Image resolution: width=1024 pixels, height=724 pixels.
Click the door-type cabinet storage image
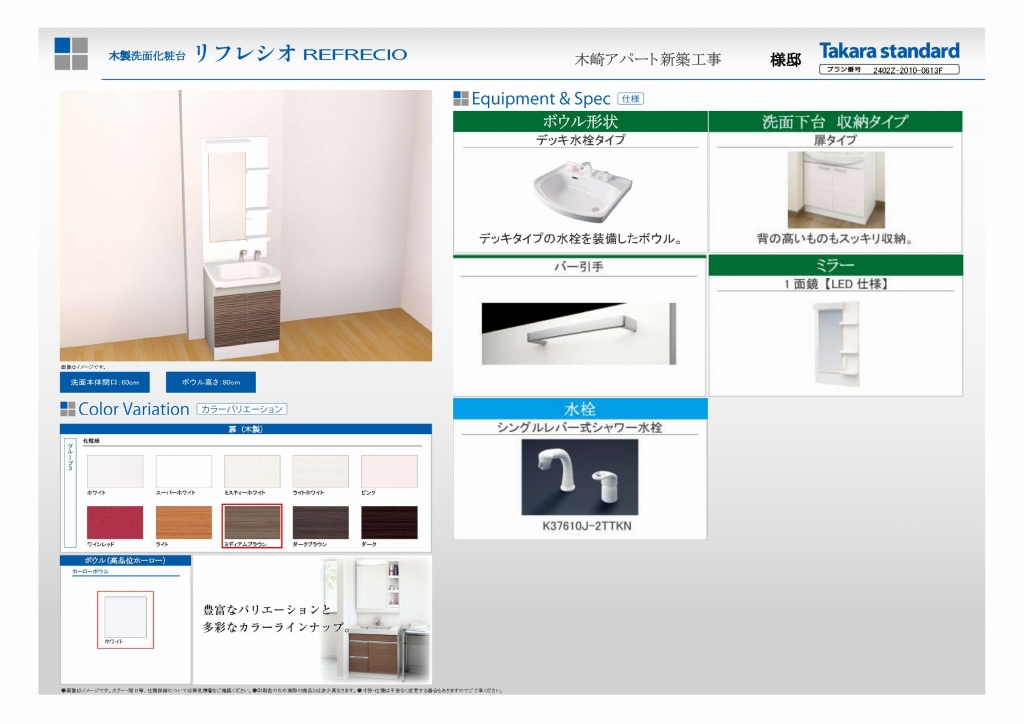pyautogui.click(x=835, y=189)
